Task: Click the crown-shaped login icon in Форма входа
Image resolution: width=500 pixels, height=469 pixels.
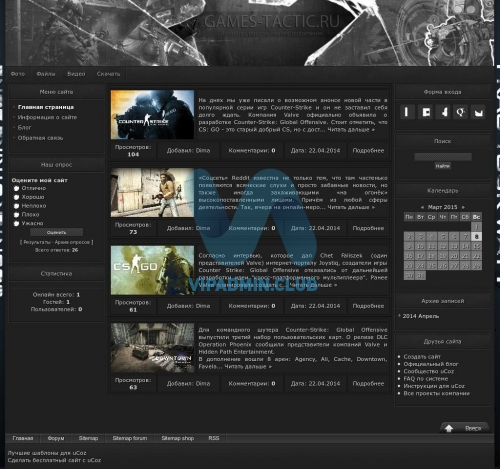Action: tap(478, 112)
